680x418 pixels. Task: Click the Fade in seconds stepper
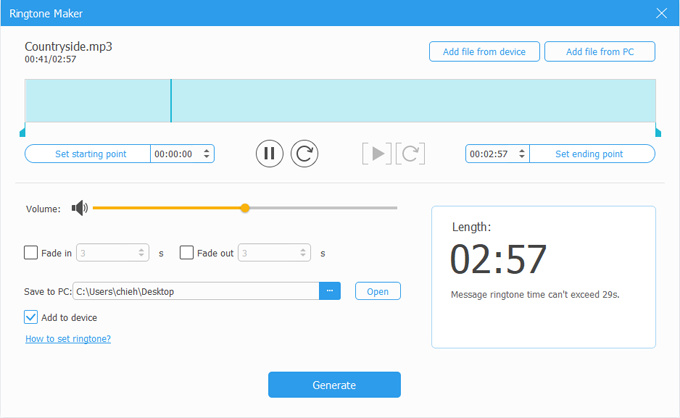(x=141, y=253)
